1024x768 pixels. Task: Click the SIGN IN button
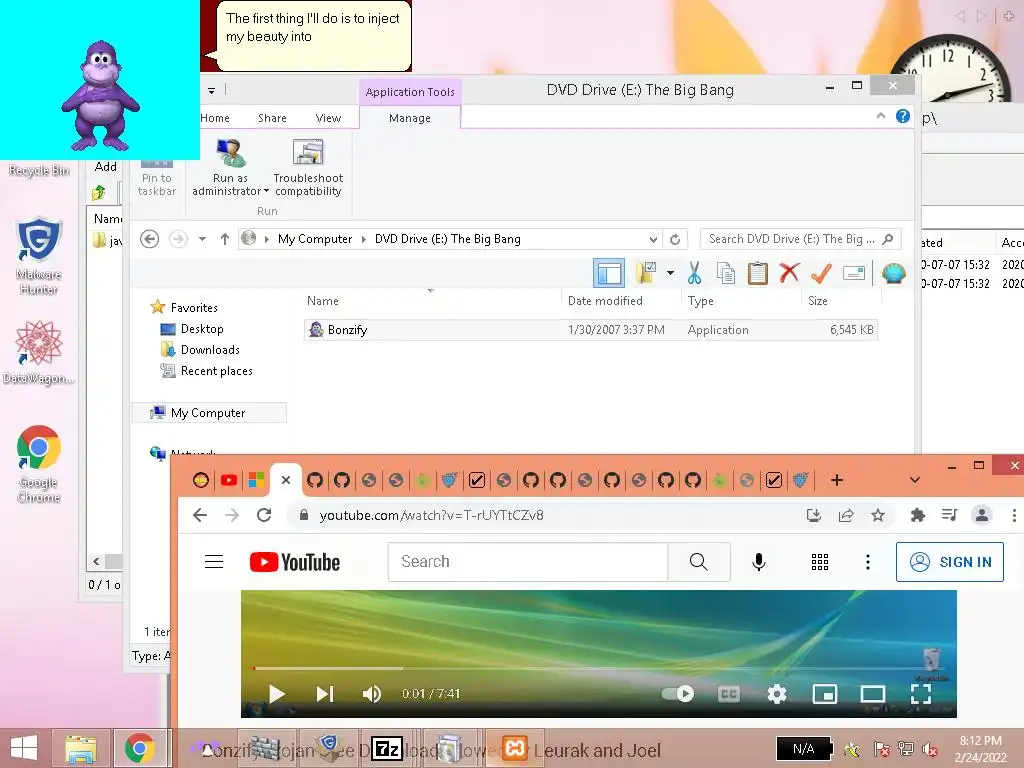950,562
